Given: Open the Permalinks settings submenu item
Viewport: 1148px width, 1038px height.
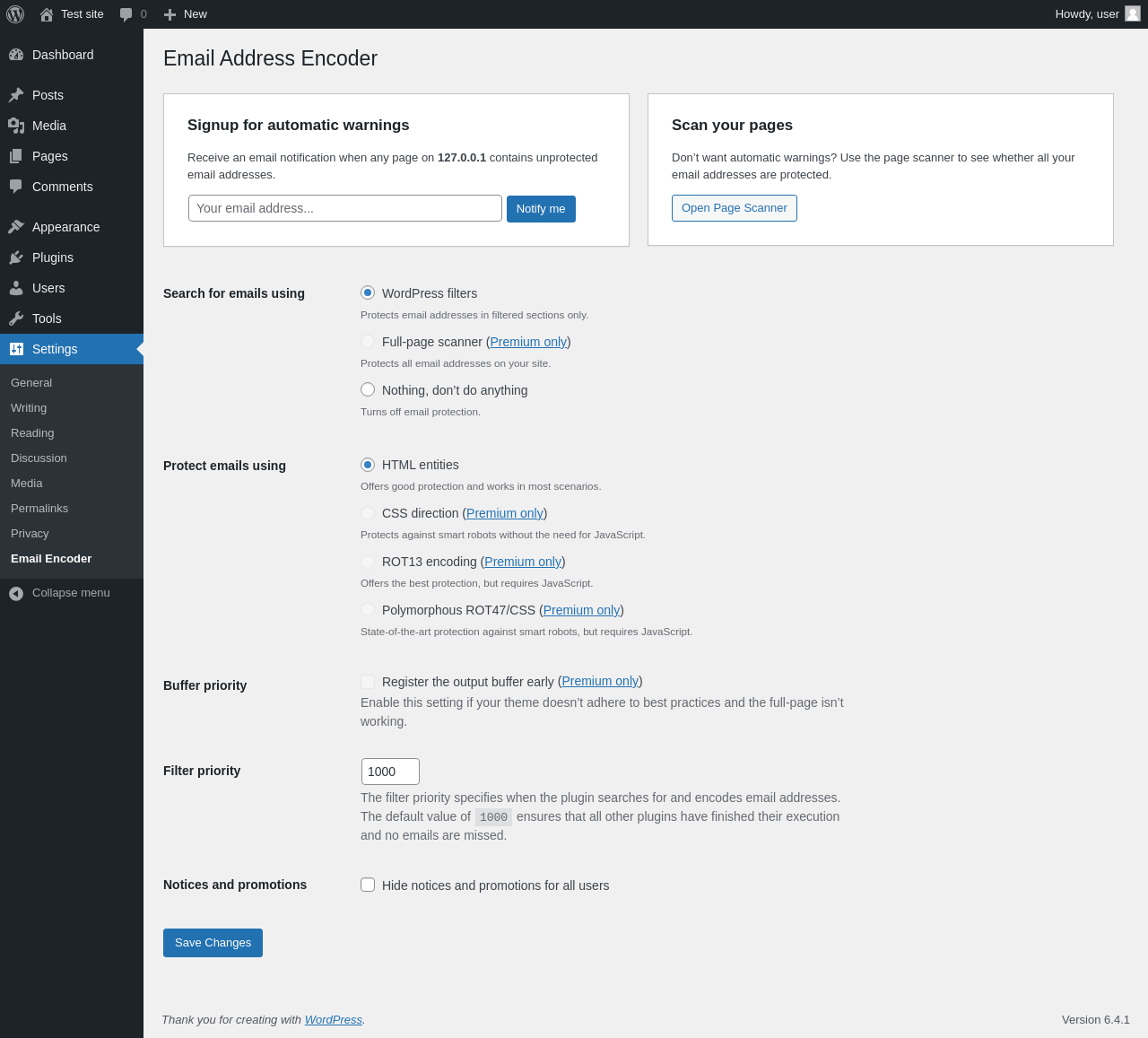Looking at the screenshot, I should pyautogui.click(x=39, y=509).
